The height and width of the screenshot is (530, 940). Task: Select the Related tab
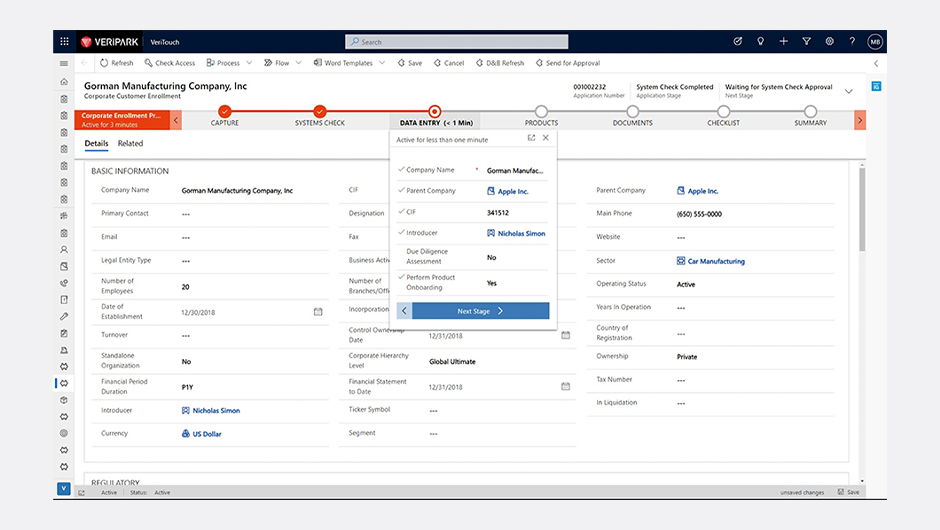(x=130, y=143)
